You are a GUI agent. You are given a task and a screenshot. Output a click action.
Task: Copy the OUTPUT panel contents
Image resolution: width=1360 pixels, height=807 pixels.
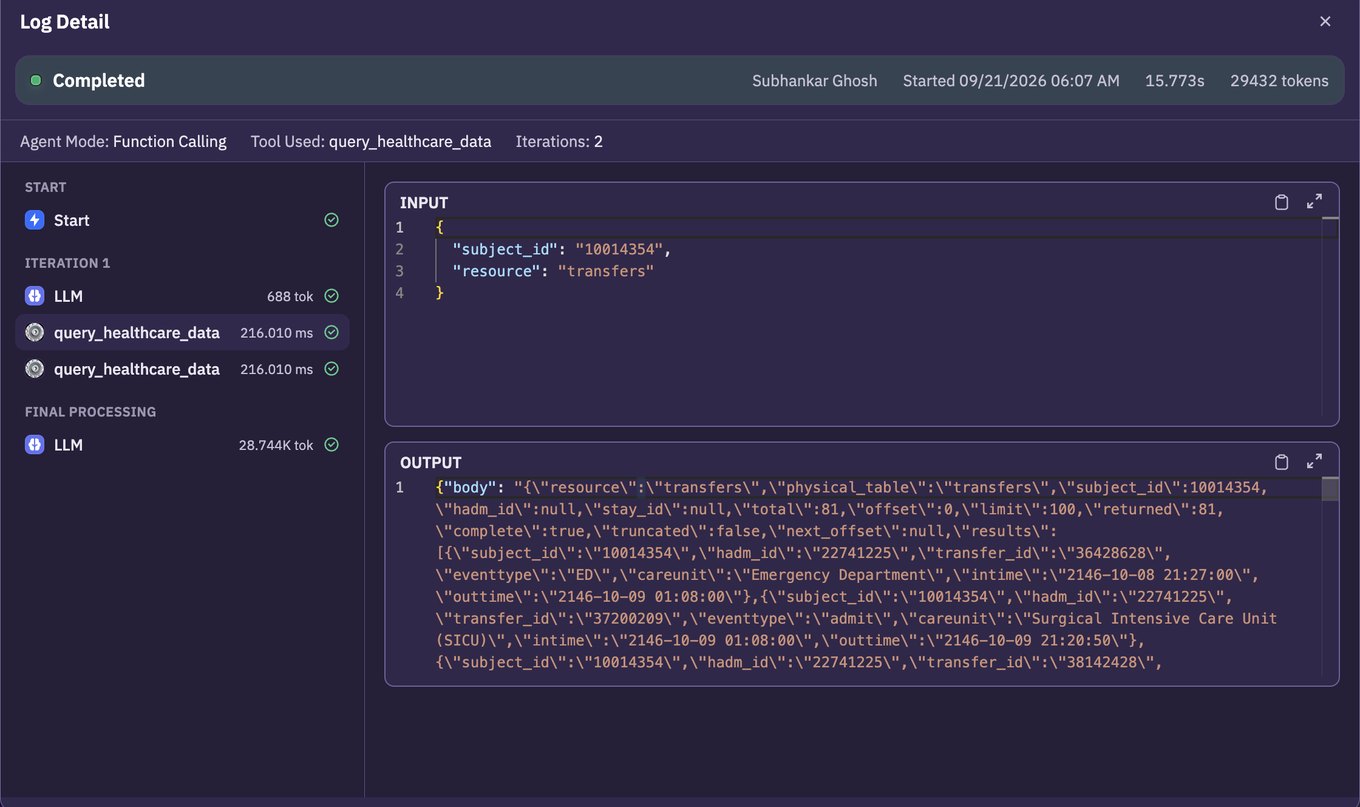click(1281, 462)
